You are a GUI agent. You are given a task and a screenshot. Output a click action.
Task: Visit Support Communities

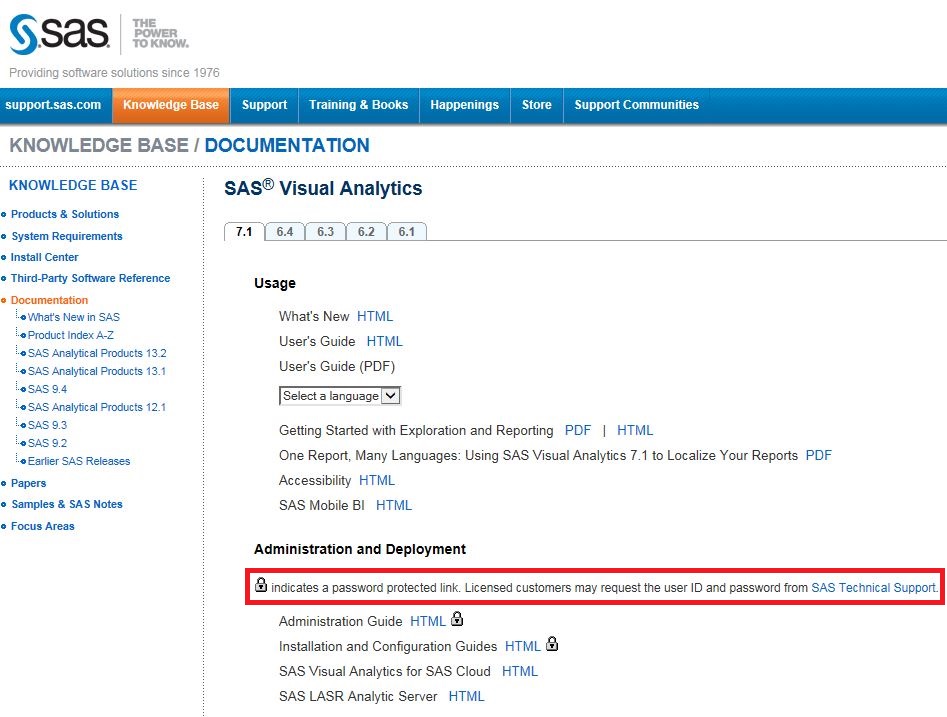[637, 105]
